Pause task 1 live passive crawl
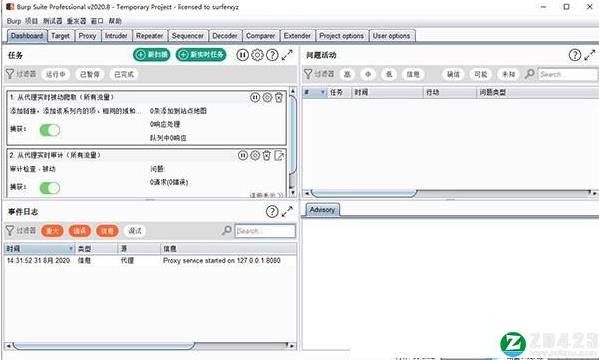599x360 pixels. (255, 97)
